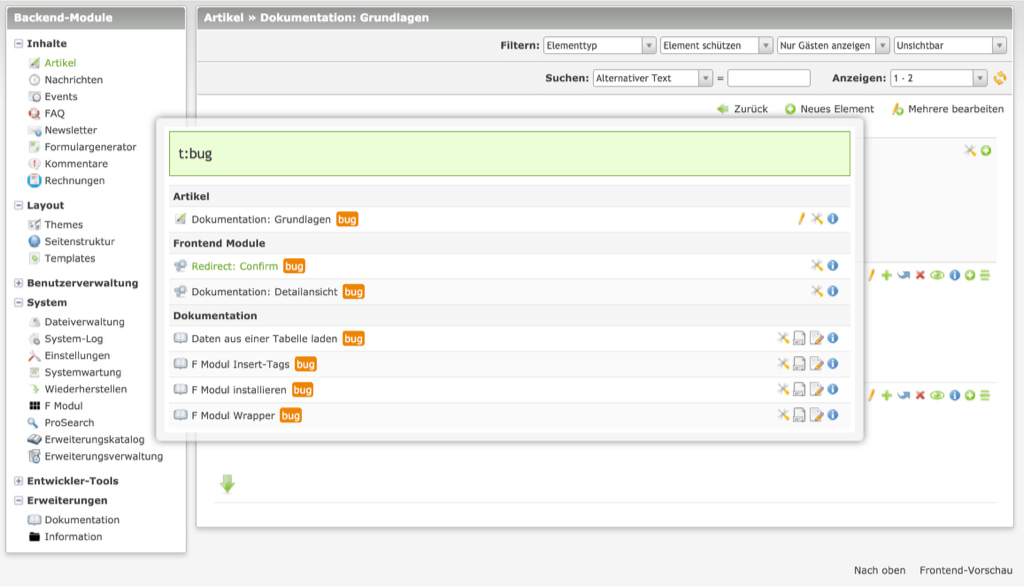Collapse the System section

[x=18, y=302]
